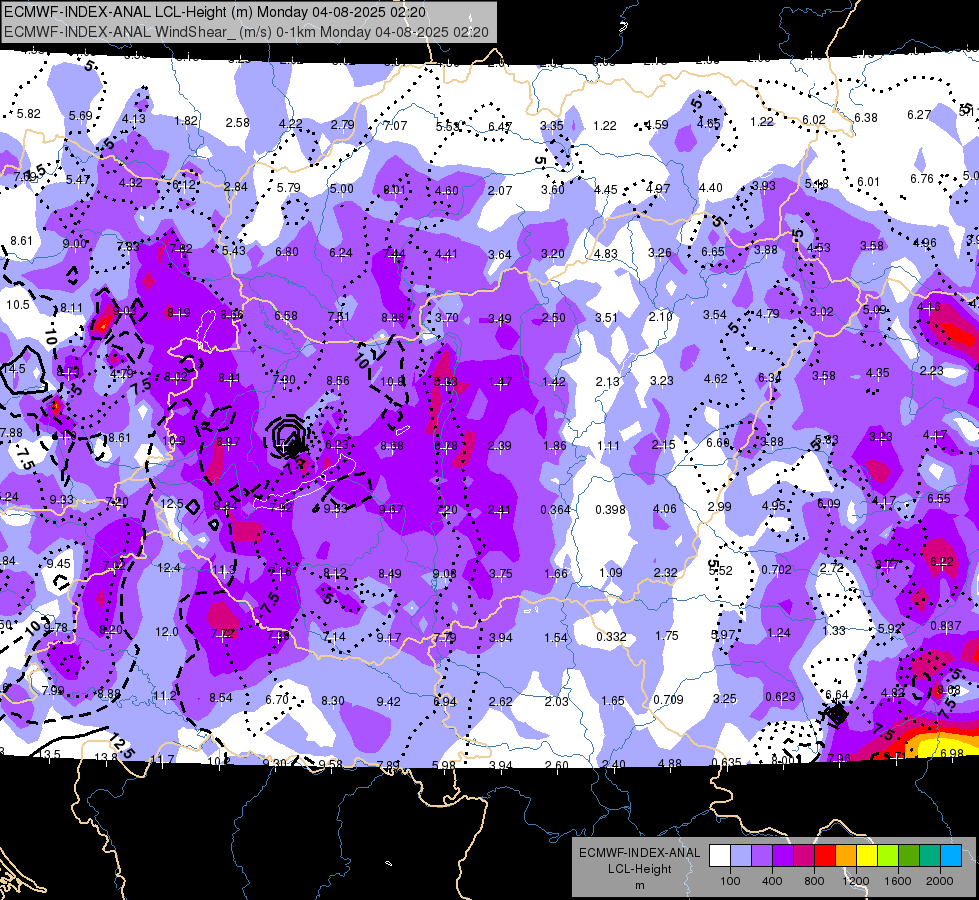Click the 13.5 value at the bottom edge

[x=49, y=754]
